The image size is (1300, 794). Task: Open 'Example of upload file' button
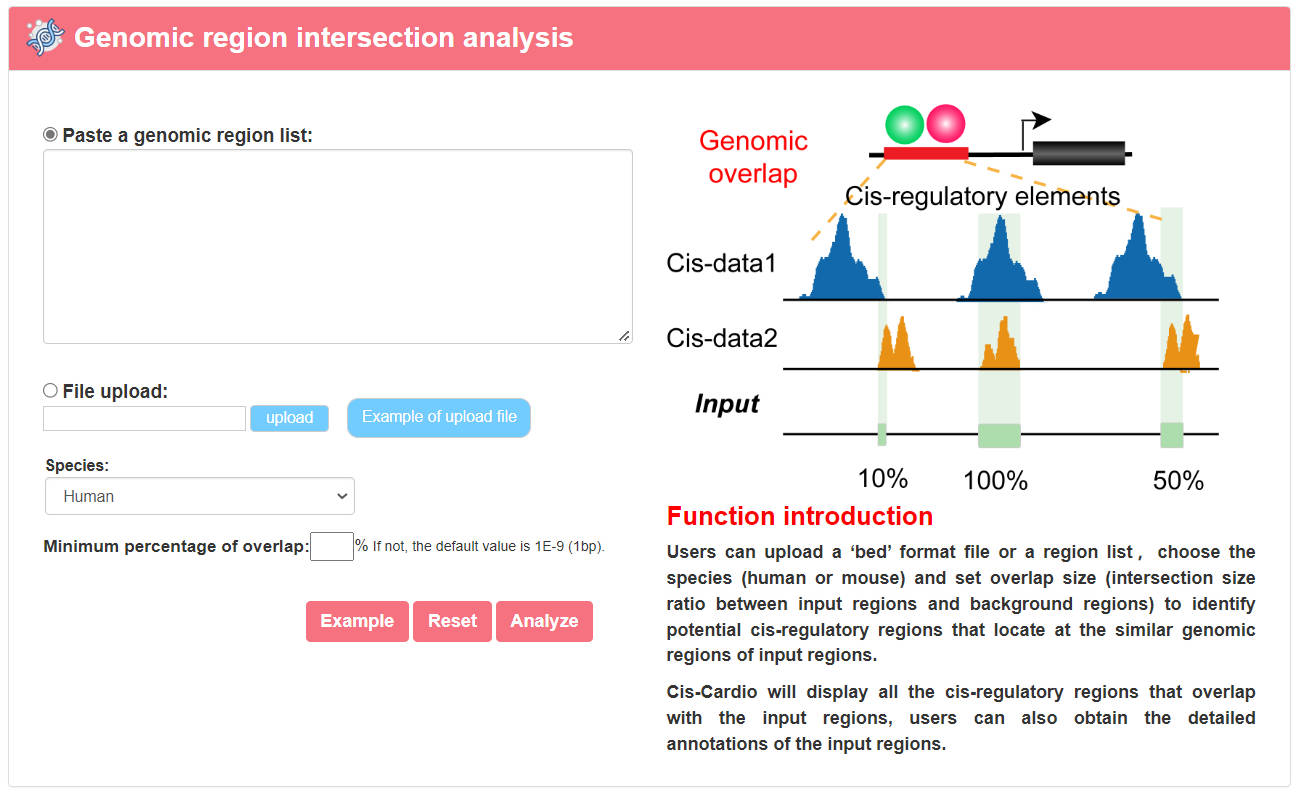[x=439, y=417]
